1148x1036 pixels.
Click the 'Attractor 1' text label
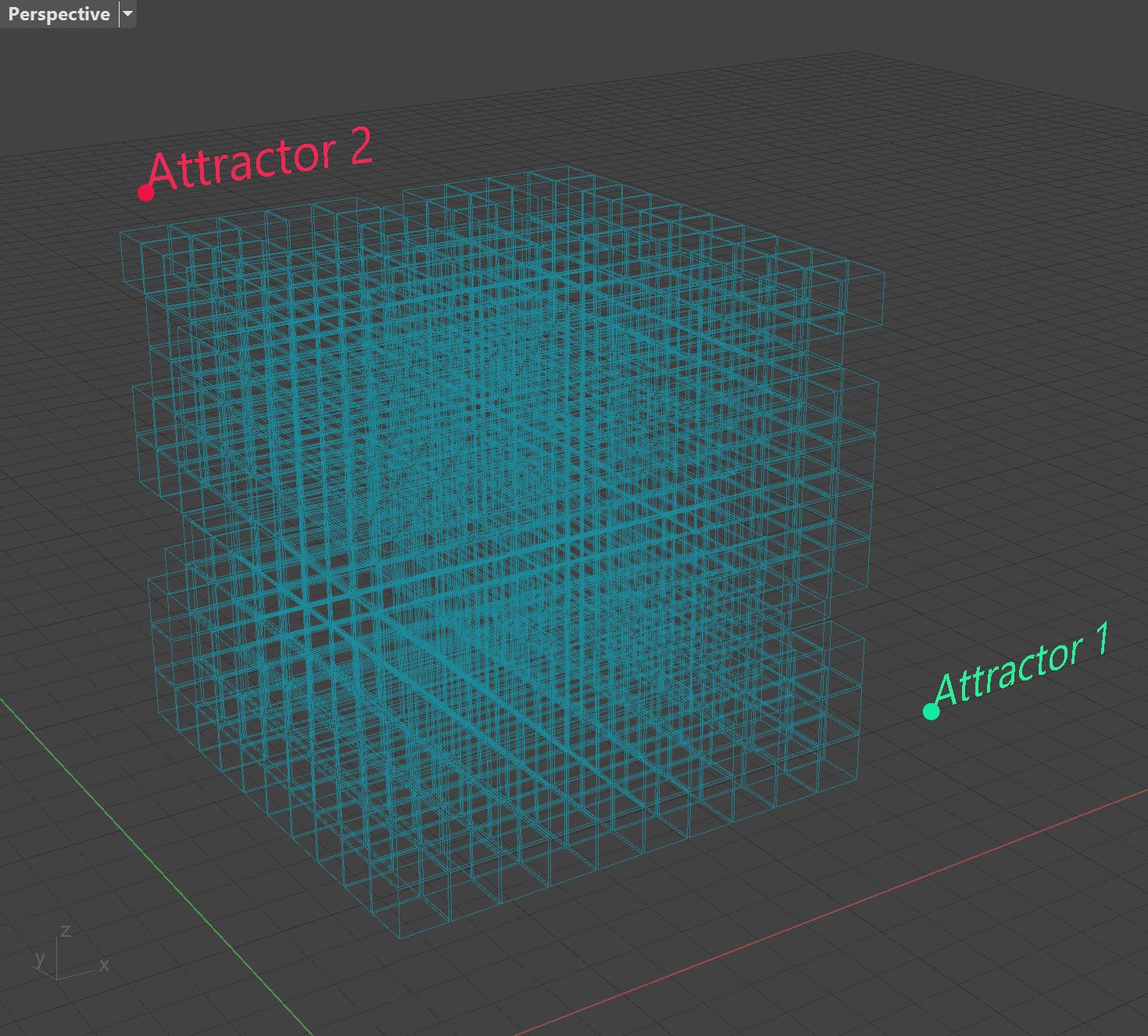coord(1022,665)
